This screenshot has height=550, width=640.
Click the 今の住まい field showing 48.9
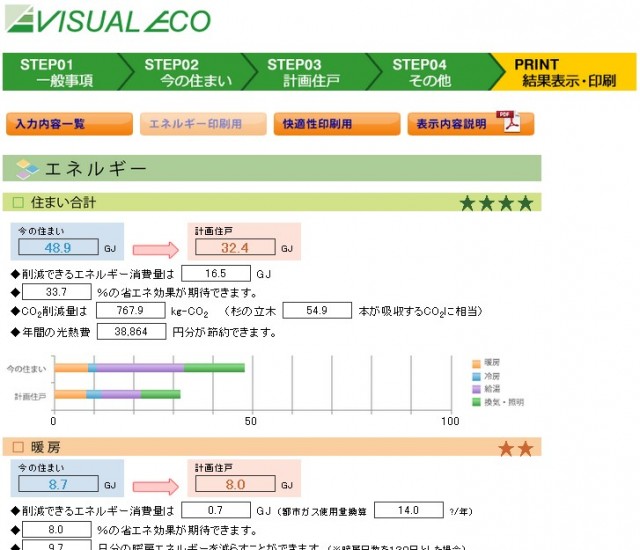(58, 247)
